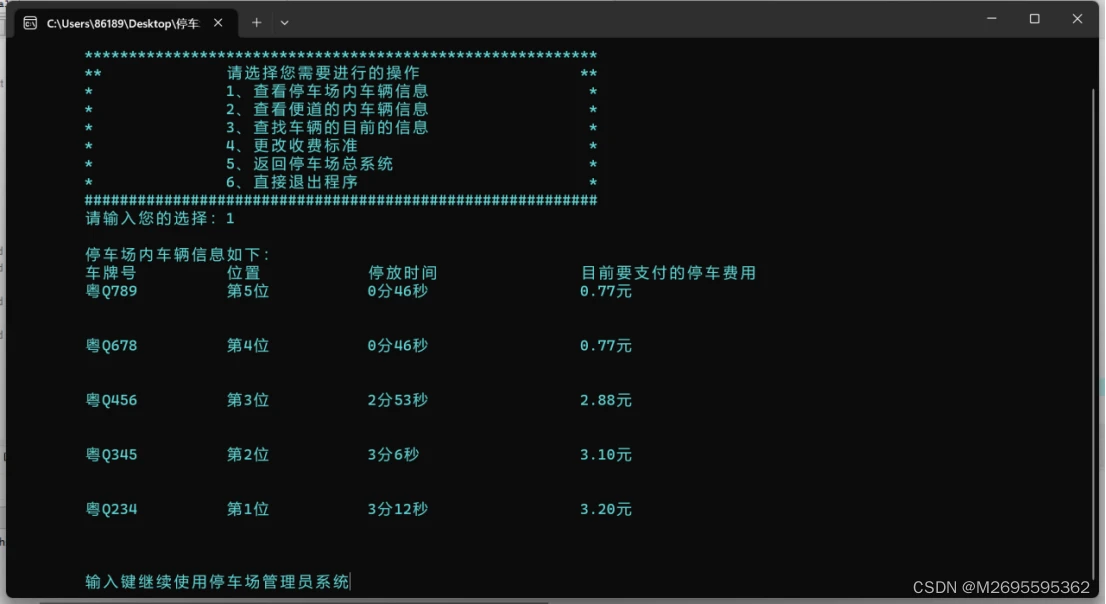Click the column header '目前要支付的停车费用'
This screenshot has height=604, width=1106.
[668, 273]
